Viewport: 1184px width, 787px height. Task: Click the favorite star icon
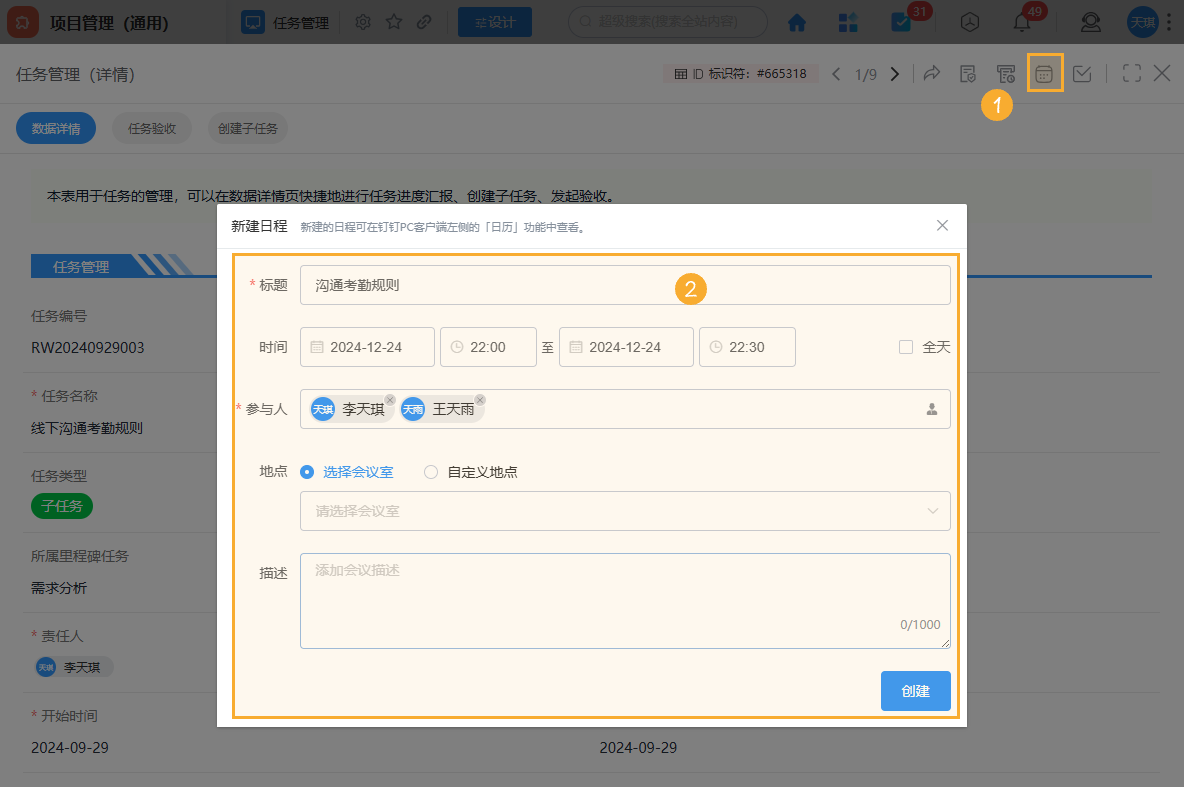tap(394, 22)
